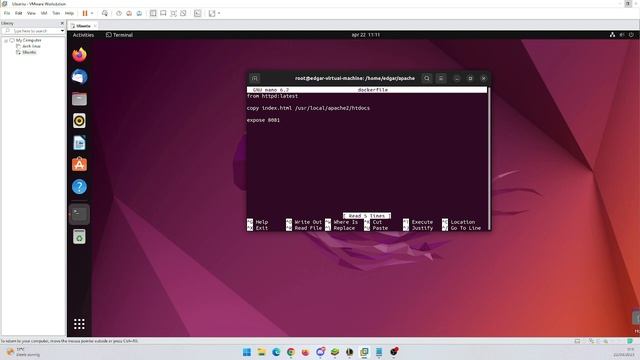Open Microsoft Edge from the Windows taskbar

pos(276,352)
